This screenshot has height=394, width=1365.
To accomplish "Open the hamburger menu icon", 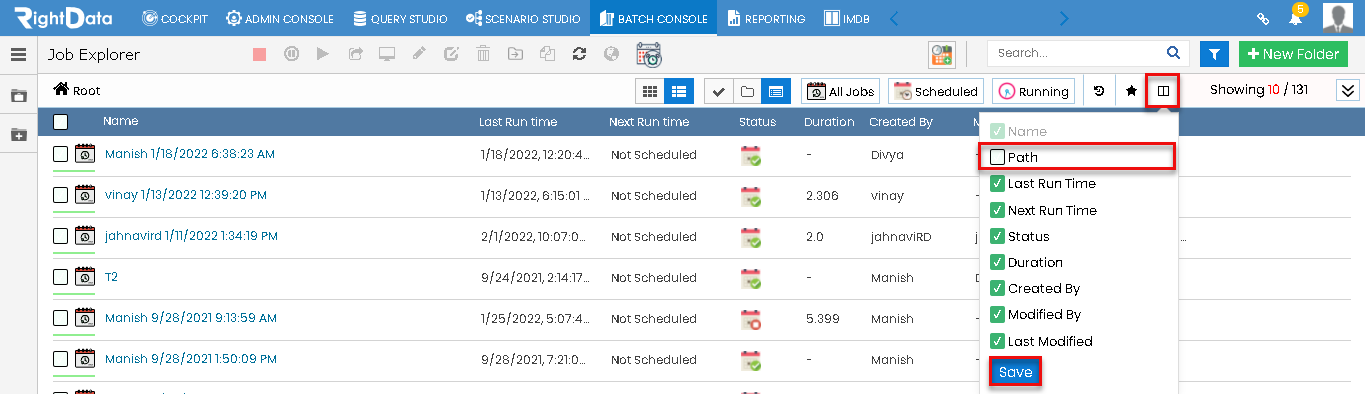I will pyautogui.click(x=18, y=55).
